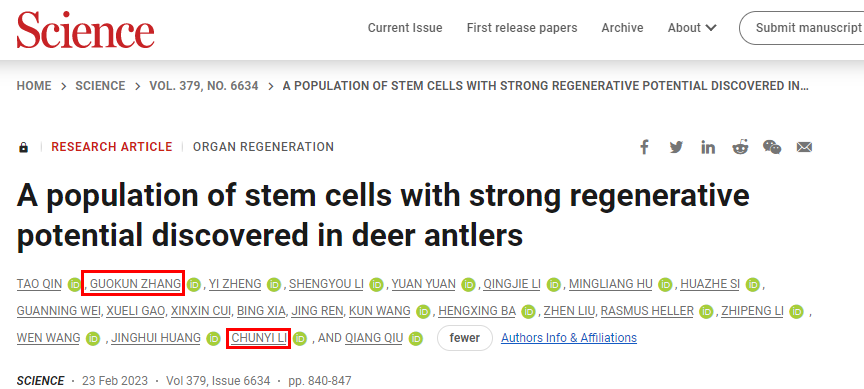This screenshot has width=864, height=389.
Task: Open Vol. 379, No. 6634 breadcrumb
Action: (204, 86)
